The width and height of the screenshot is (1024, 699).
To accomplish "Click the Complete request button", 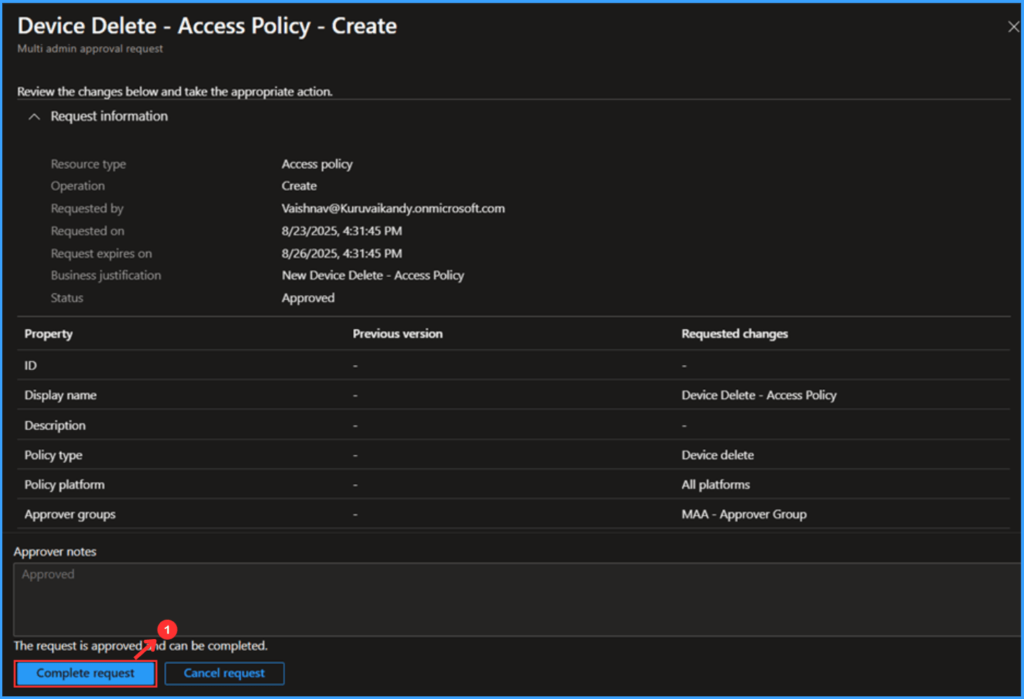I will point(84,673).
